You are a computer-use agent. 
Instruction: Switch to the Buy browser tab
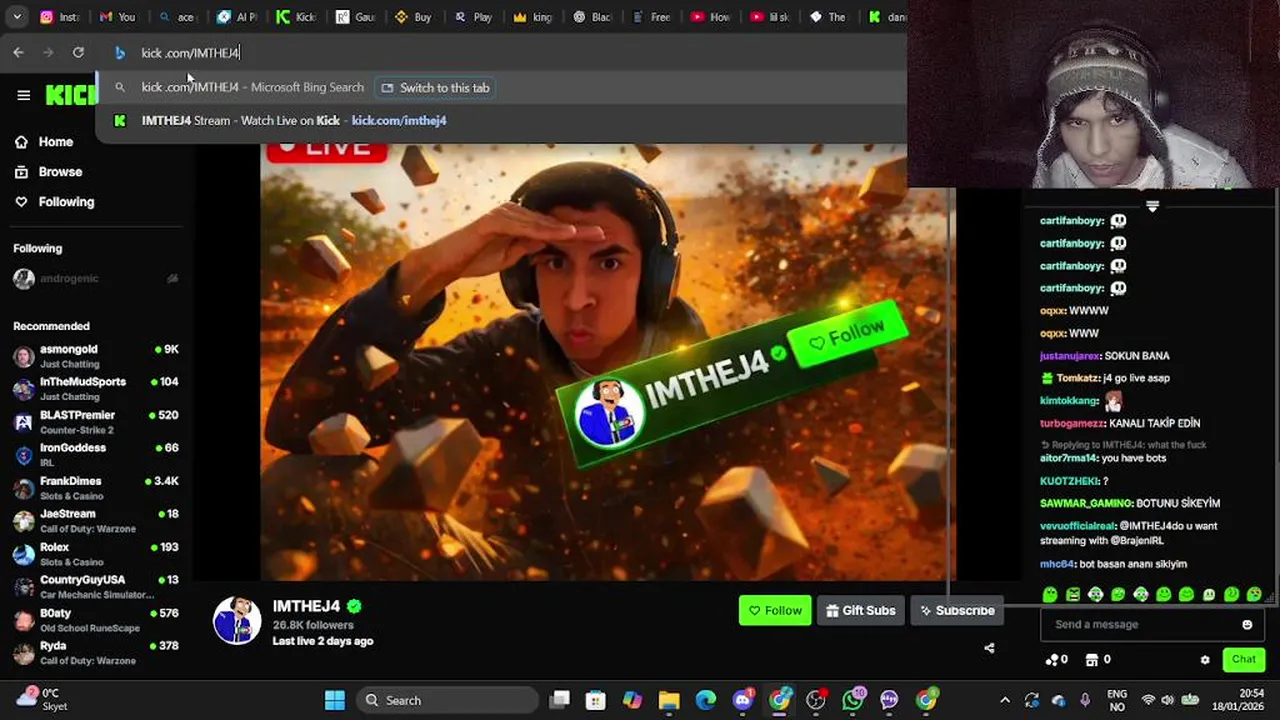[x=413, y=17]
